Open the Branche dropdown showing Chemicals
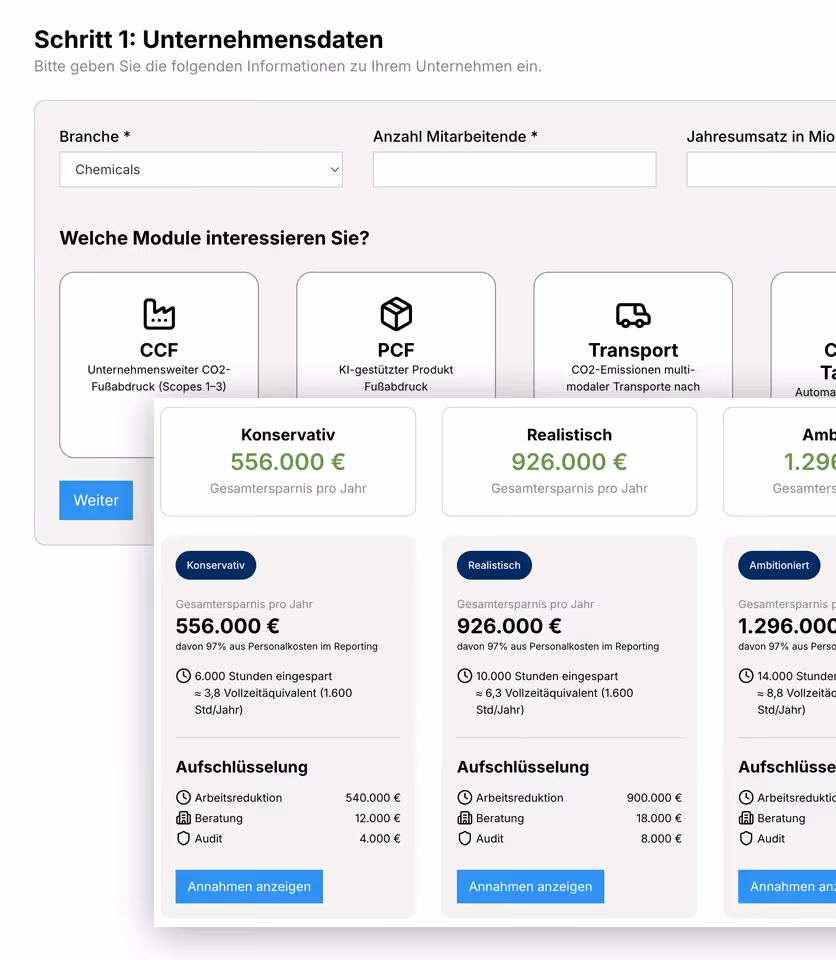Screen dimensions: 836x960 point(201,170)
